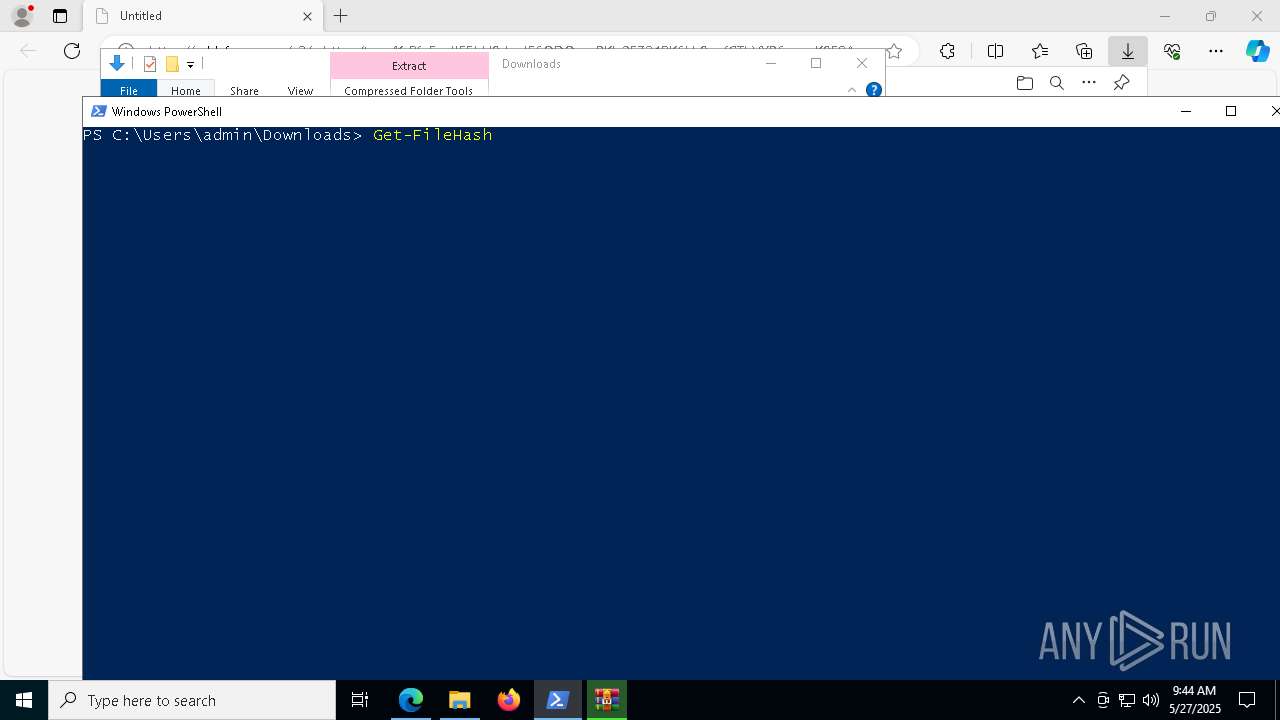1280x720 pixels.
Task: Open Edge tab actions menu icon
Action: tap(60, 16)
